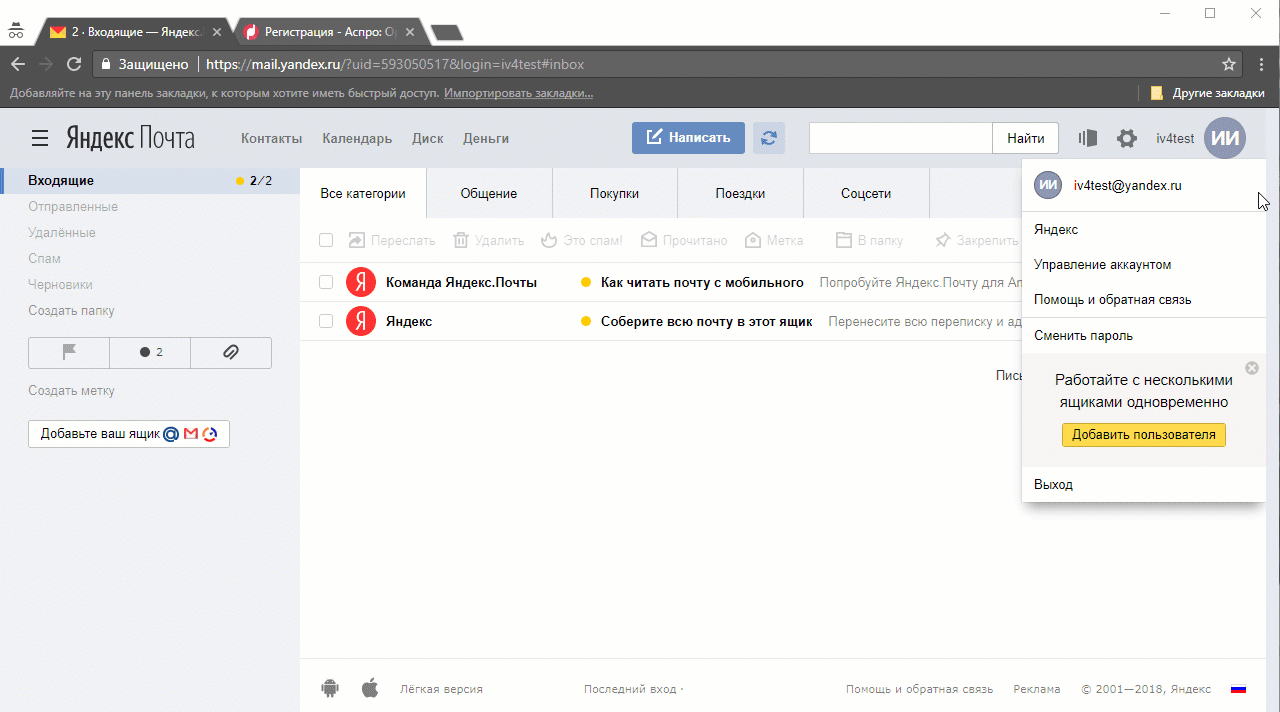
Task: Click iv4test username to toggle menu
Action: pos(1175,139)
